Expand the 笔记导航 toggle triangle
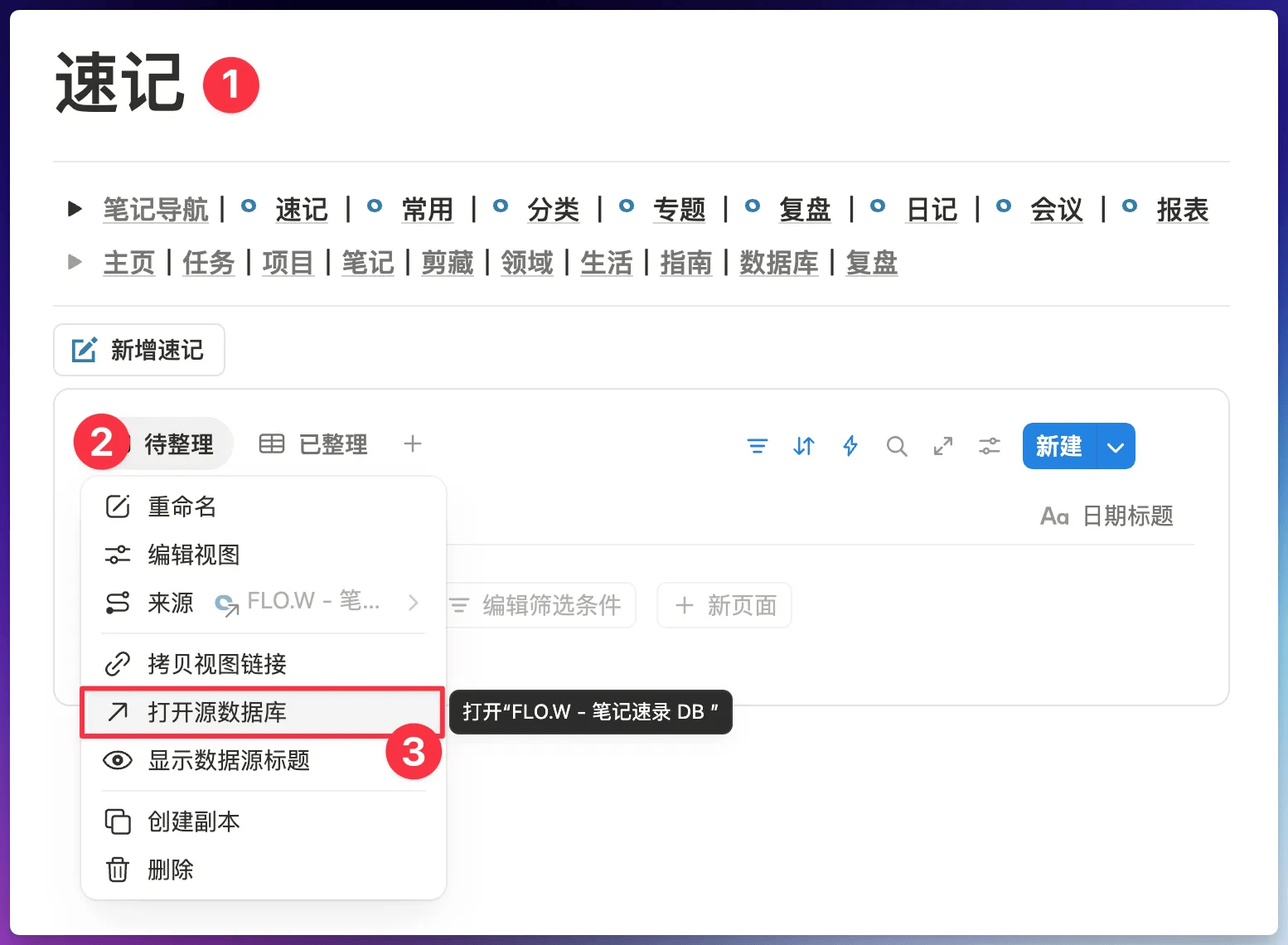 (x=75, y=209)
